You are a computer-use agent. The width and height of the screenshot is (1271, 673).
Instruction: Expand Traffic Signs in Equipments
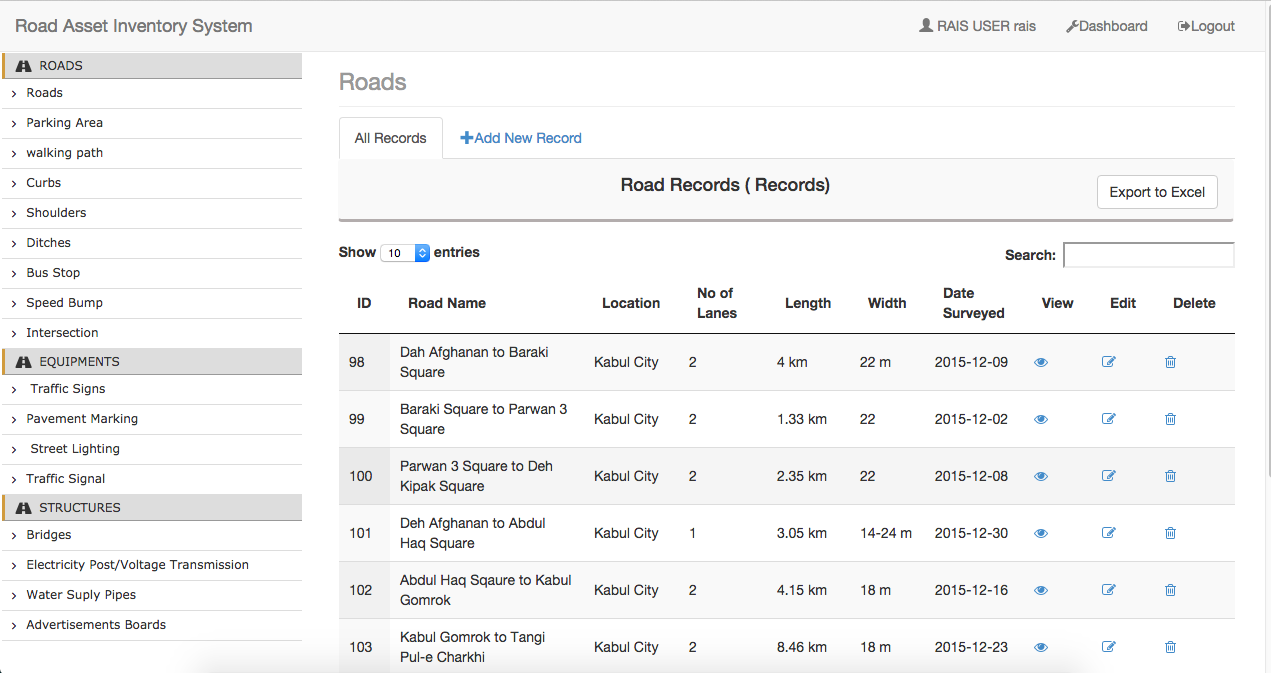pos(67,389)
